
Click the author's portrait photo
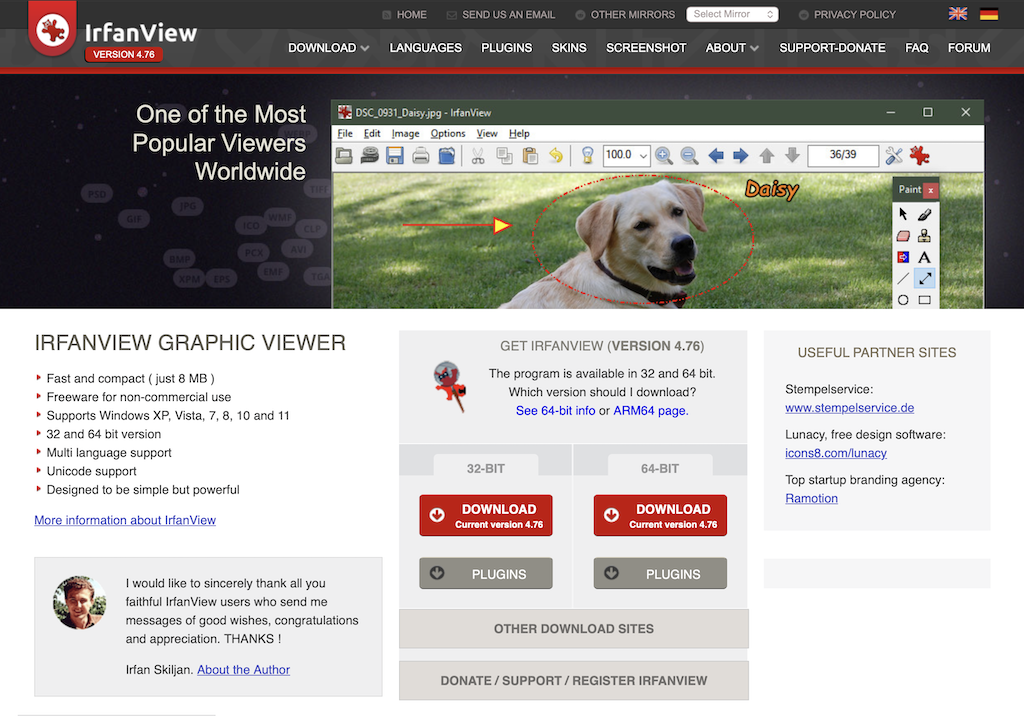(80, 602)
